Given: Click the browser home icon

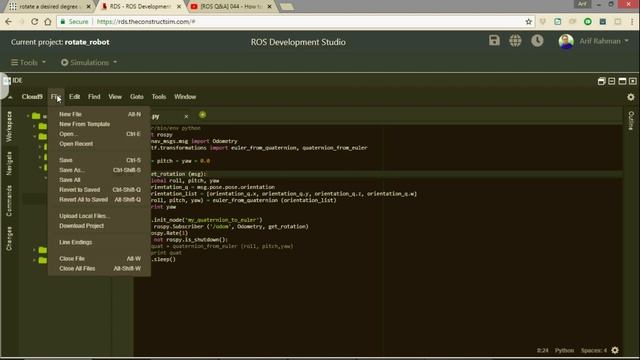Looking at the screenshot, I should tap(48, 22).
